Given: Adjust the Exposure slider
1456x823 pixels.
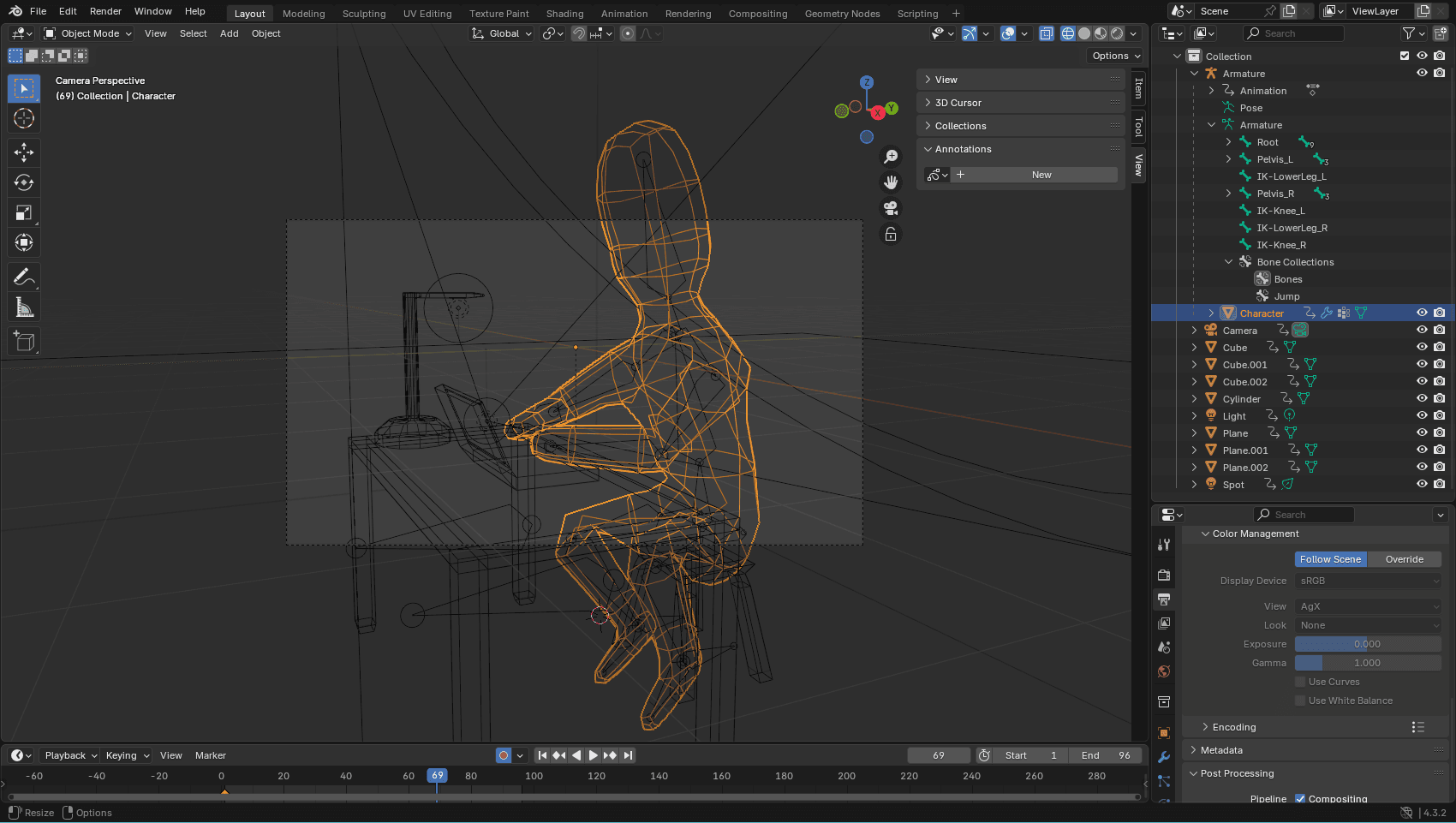Looking at the screenshot, I should 1368,644.
